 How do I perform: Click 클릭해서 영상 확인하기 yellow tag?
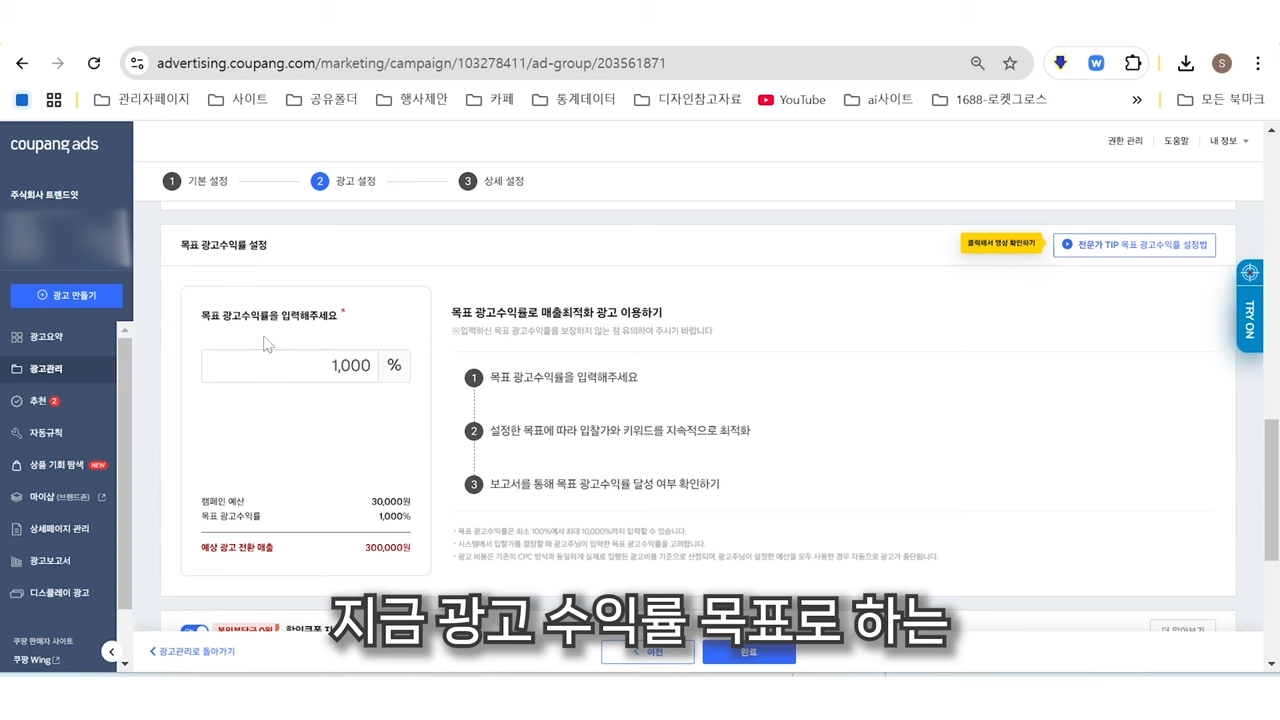coord(1001,243)
